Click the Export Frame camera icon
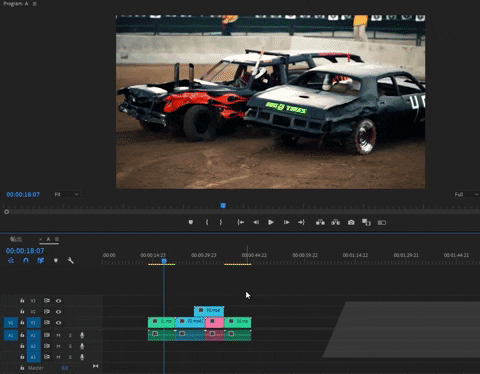The height and width of the screenshot is (374, 480). pyautogui.click(x=351, y=222)
